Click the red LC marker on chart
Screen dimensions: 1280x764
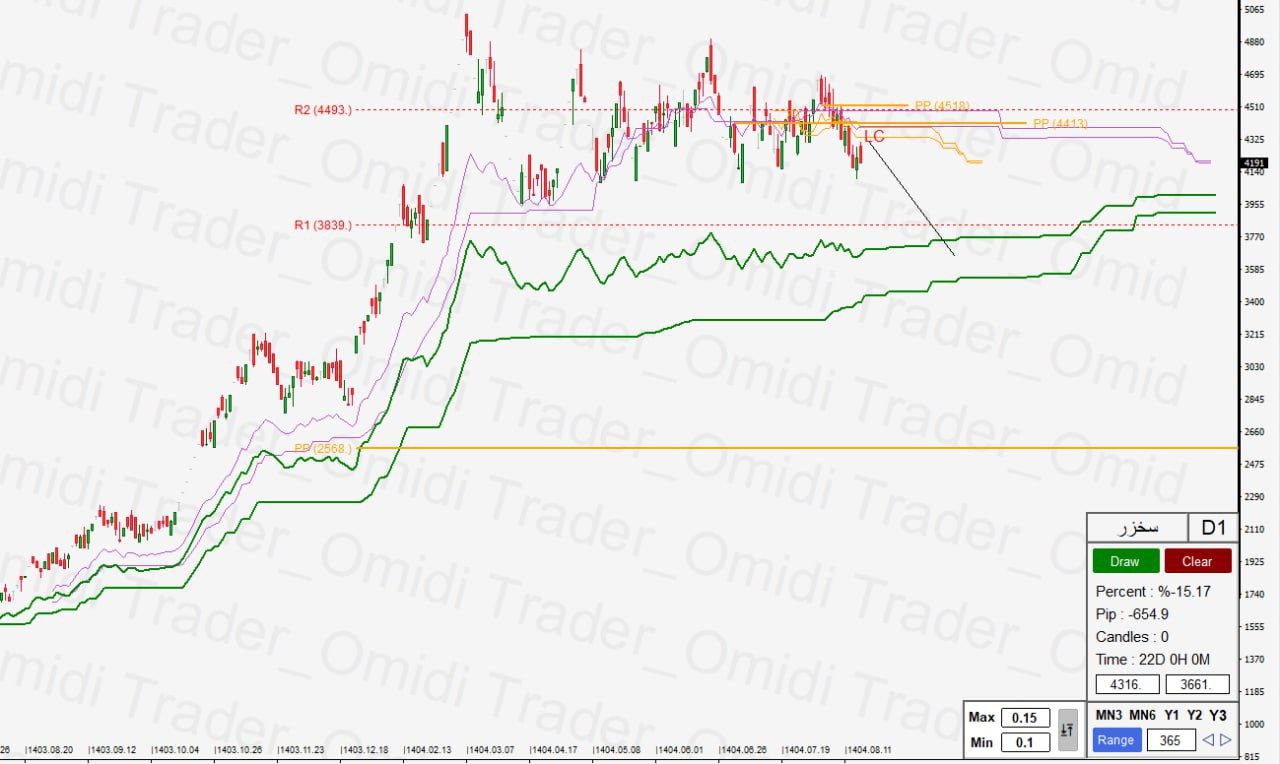[x=873, y=136]
